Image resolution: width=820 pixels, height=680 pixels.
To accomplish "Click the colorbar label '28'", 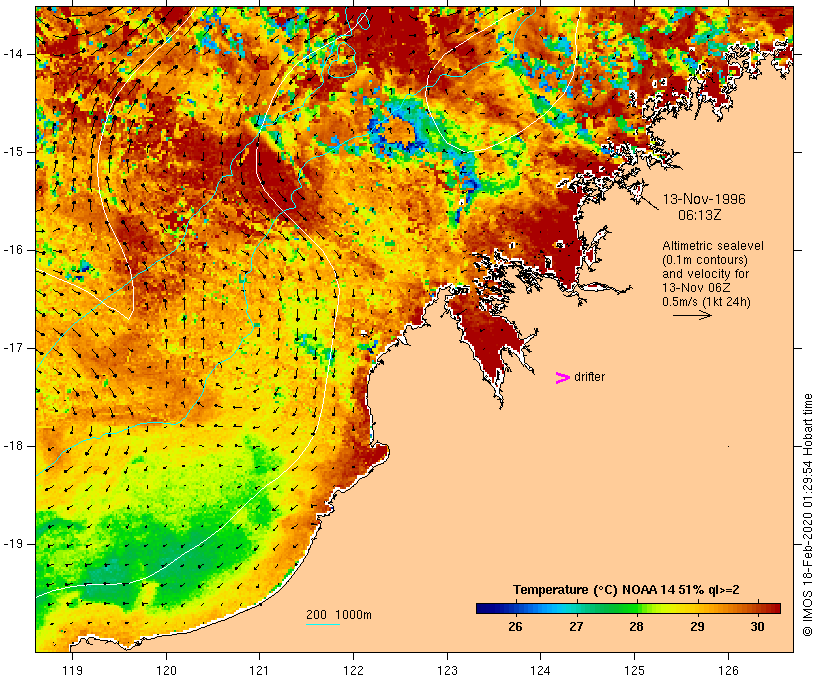I will 636,626.
